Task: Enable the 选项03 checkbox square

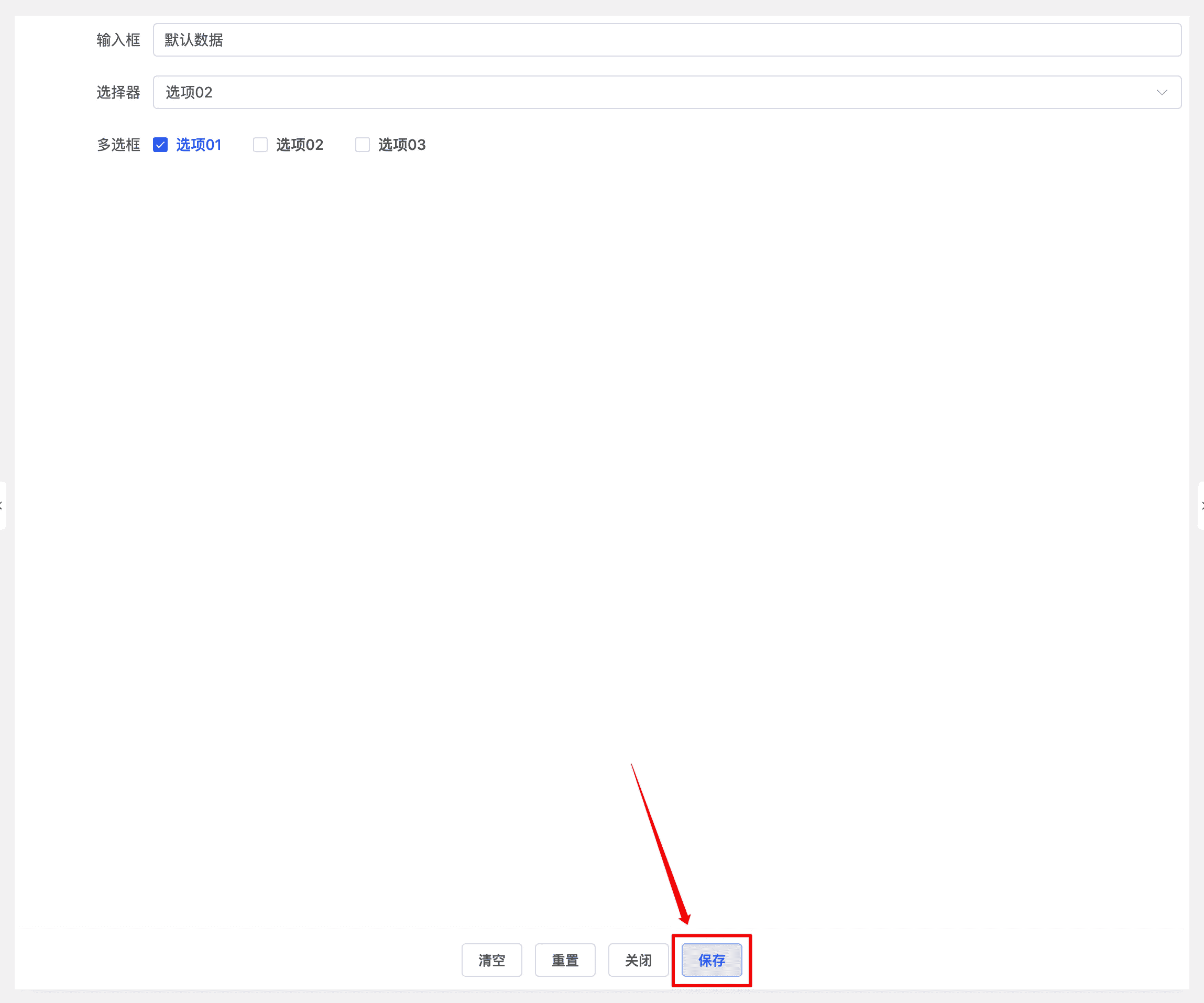Action: [363, 145]
